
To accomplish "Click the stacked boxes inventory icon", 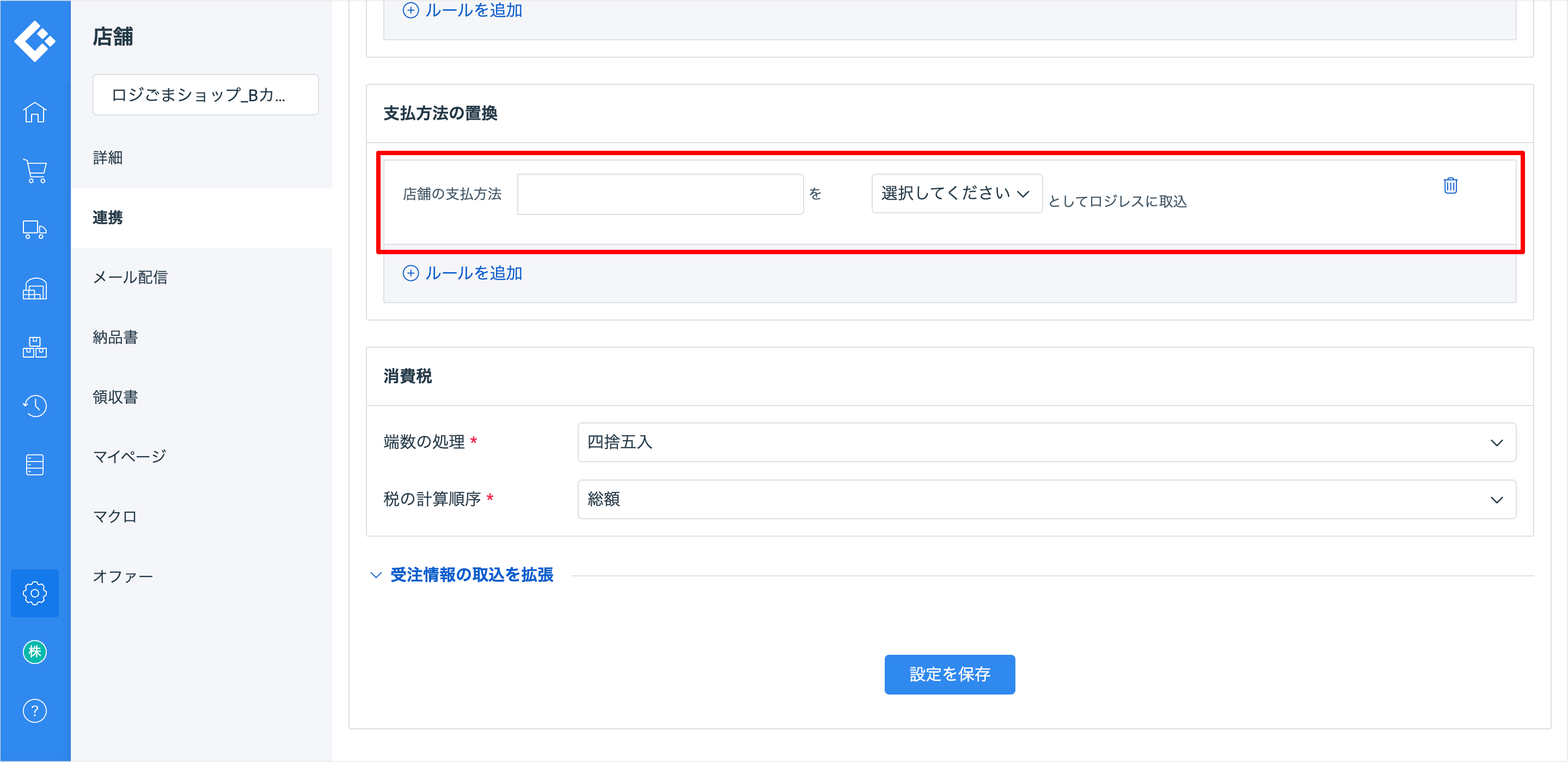I will 35,347.
